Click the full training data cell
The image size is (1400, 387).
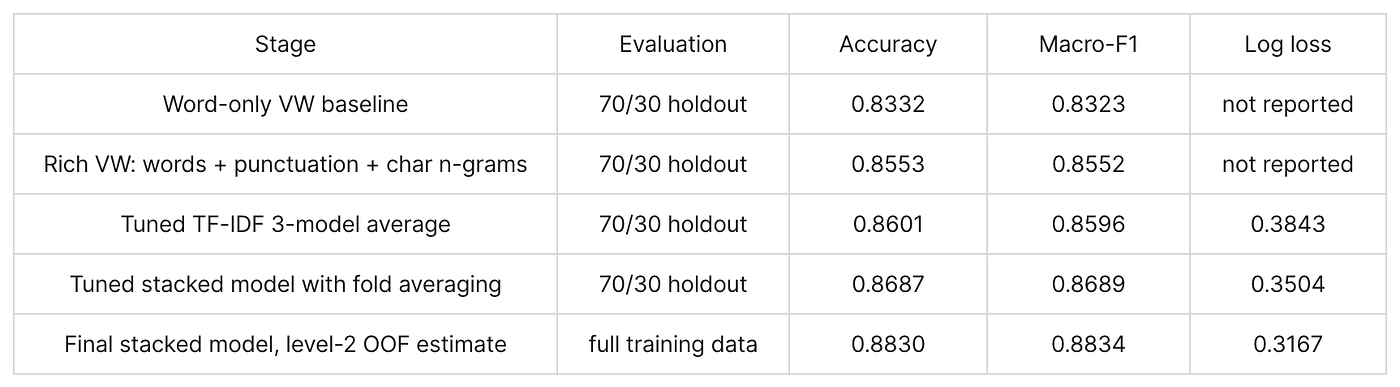click(x=673, y=344)
